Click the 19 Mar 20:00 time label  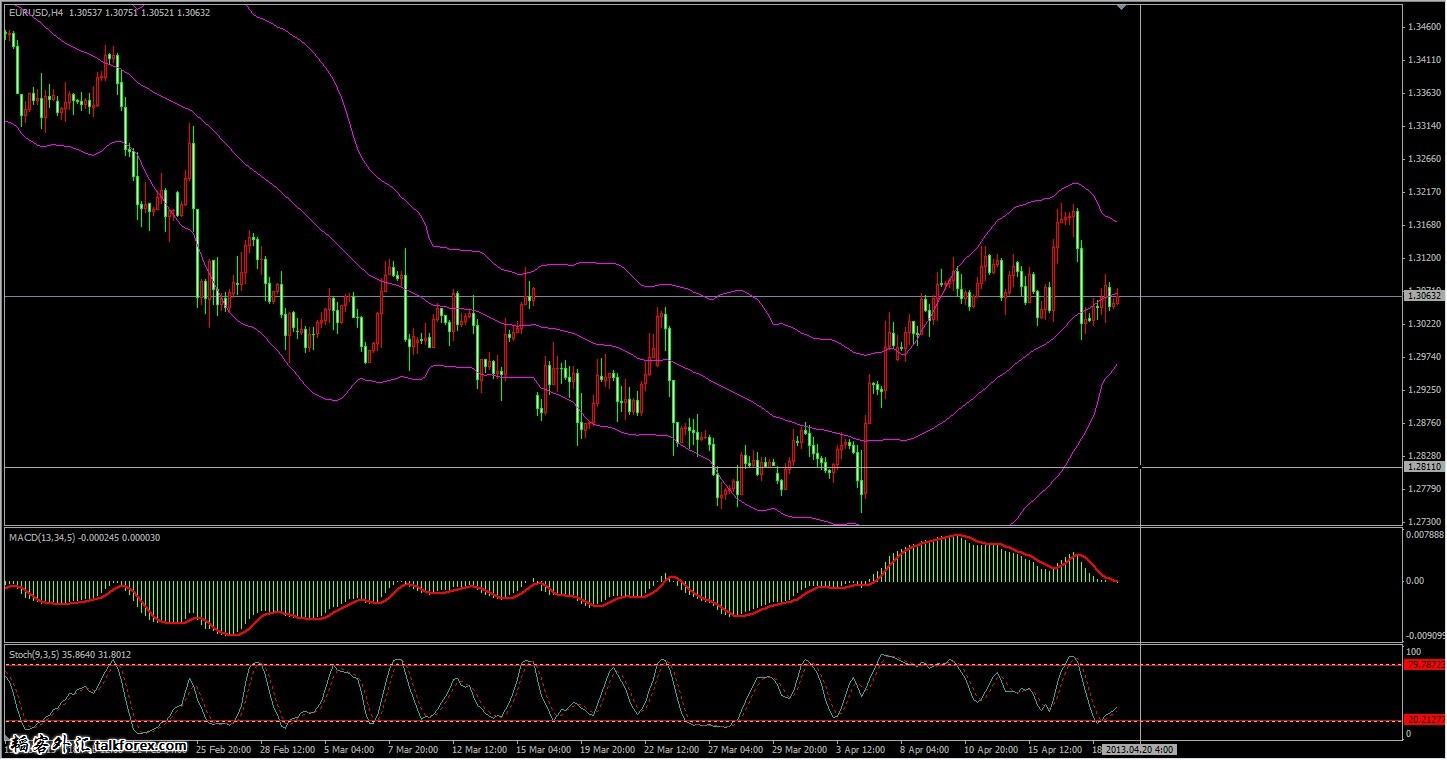click(608, 748)
